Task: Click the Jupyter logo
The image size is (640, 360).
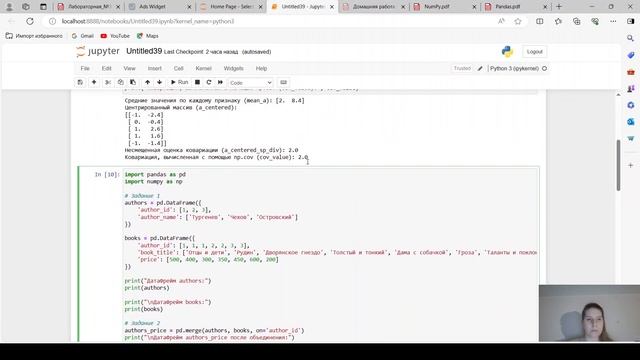Action: [98, 51]
